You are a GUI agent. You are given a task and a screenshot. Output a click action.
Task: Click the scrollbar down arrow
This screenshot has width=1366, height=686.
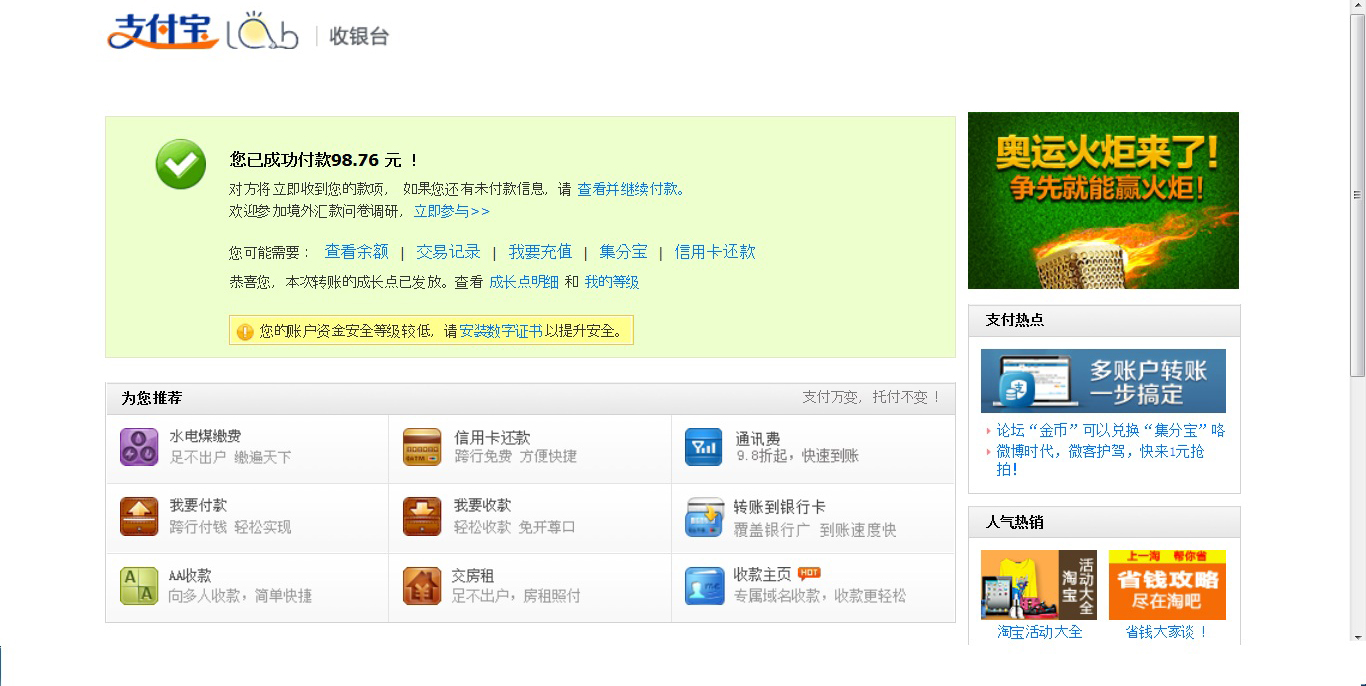1357,637
